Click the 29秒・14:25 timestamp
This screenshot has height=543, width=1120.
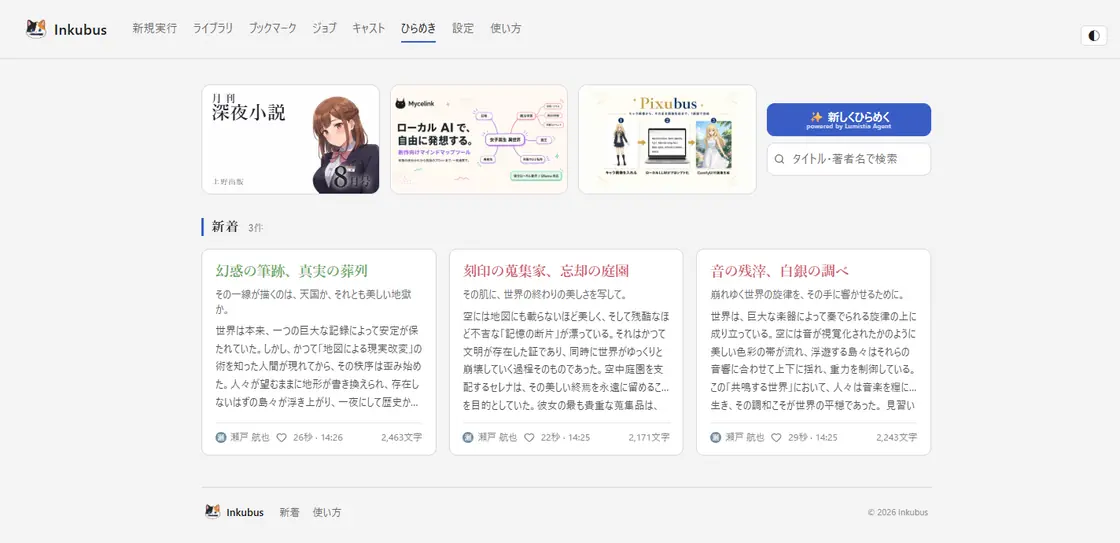pos(813,437)
